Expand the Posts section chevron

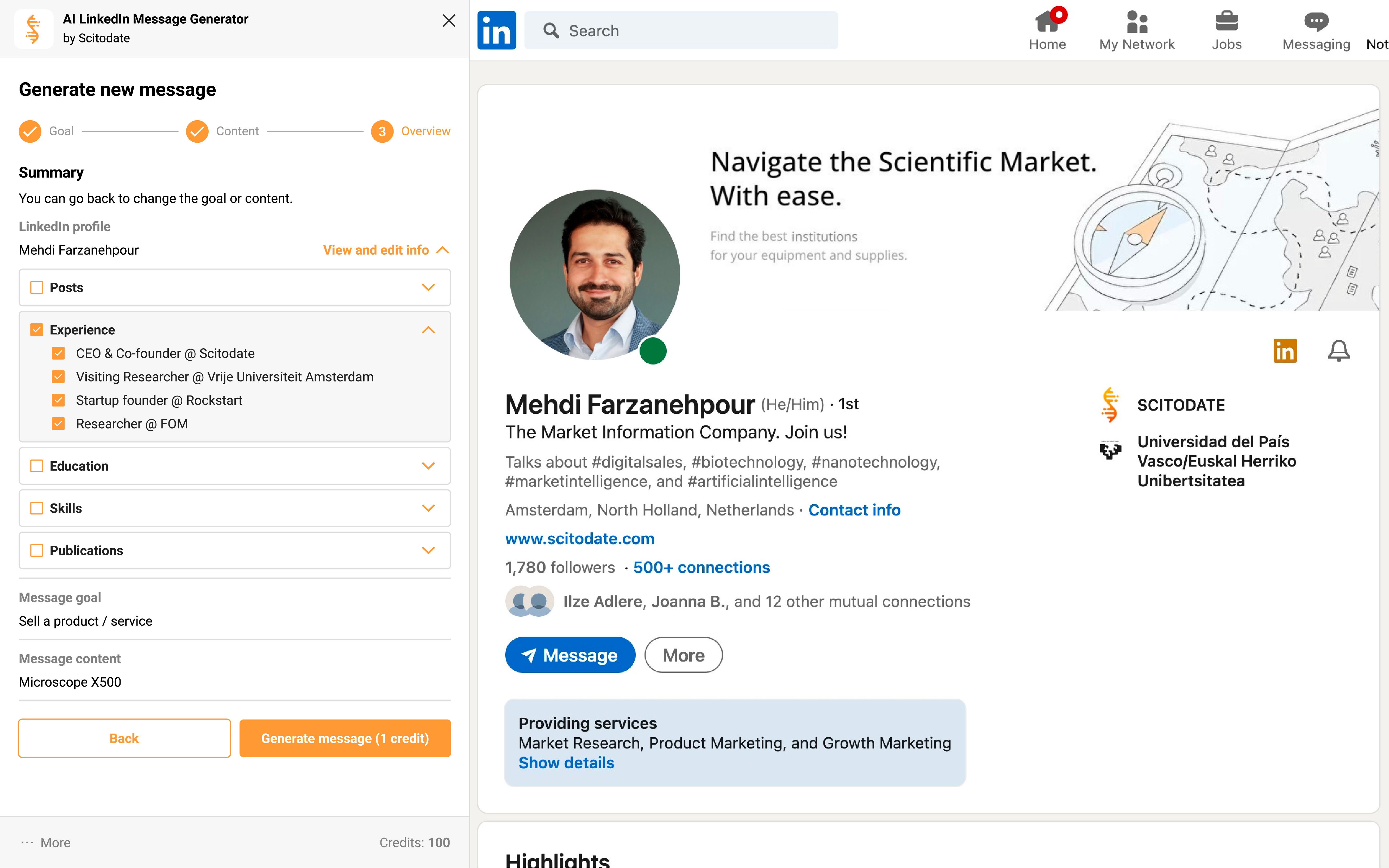428,287
